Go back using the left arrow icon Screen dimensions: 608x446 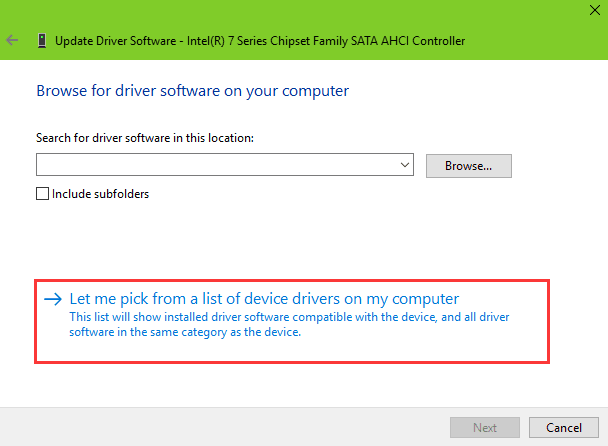(x=12, y=40)
